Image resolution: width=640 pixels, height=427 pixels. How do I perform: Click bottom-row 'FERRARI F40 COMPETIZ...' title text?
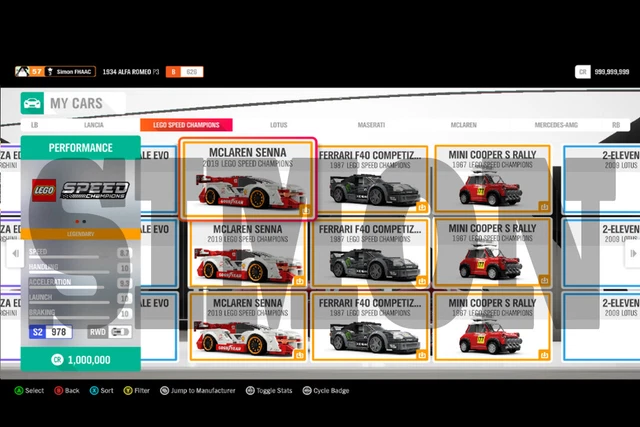(370, 303)
